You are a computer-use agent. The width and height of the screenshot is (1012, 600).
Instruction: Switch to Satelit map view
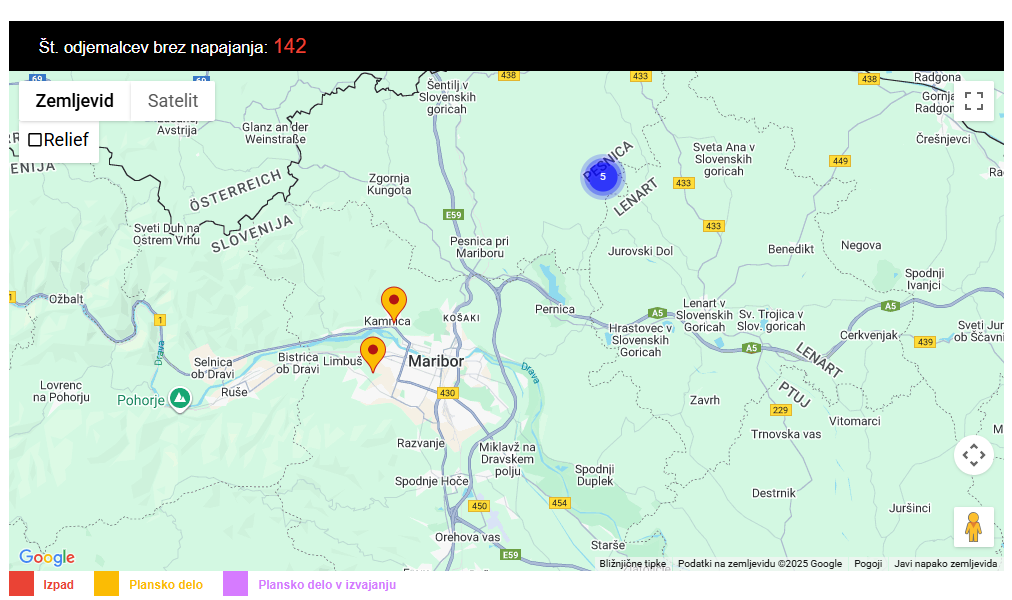pyautogui.click(x=173, y=101)
